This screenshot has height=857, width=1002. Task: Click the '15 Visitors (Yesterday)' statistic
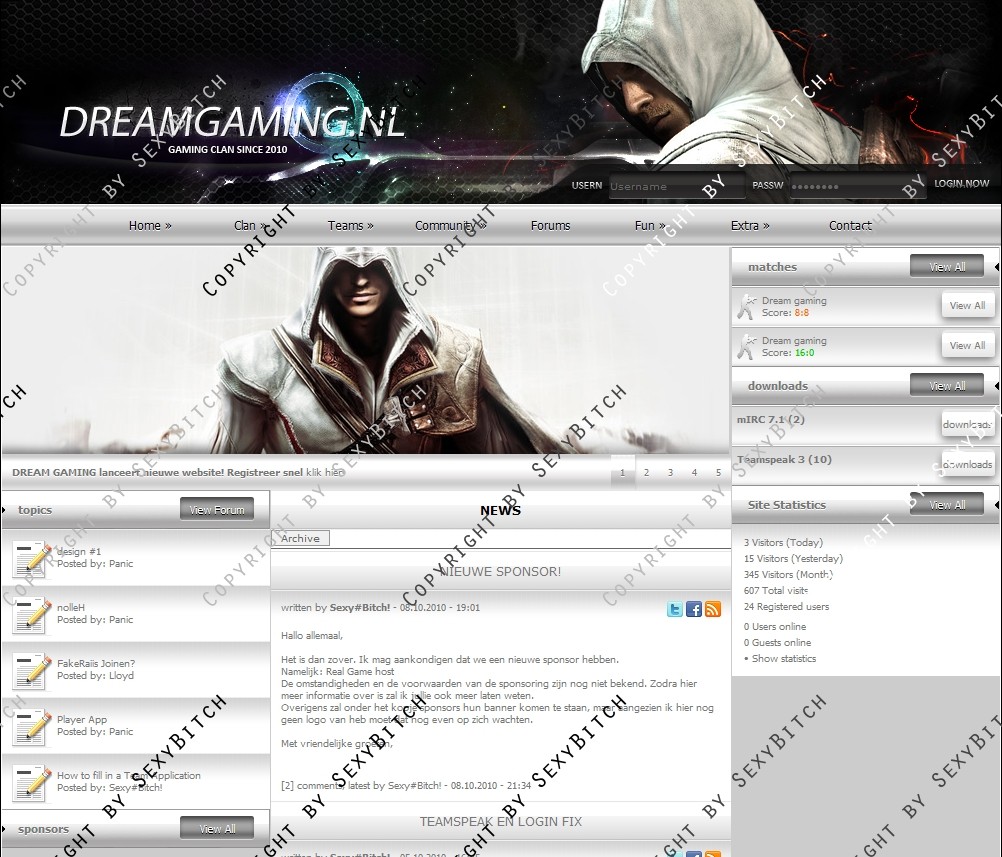[x=793, y=559]
